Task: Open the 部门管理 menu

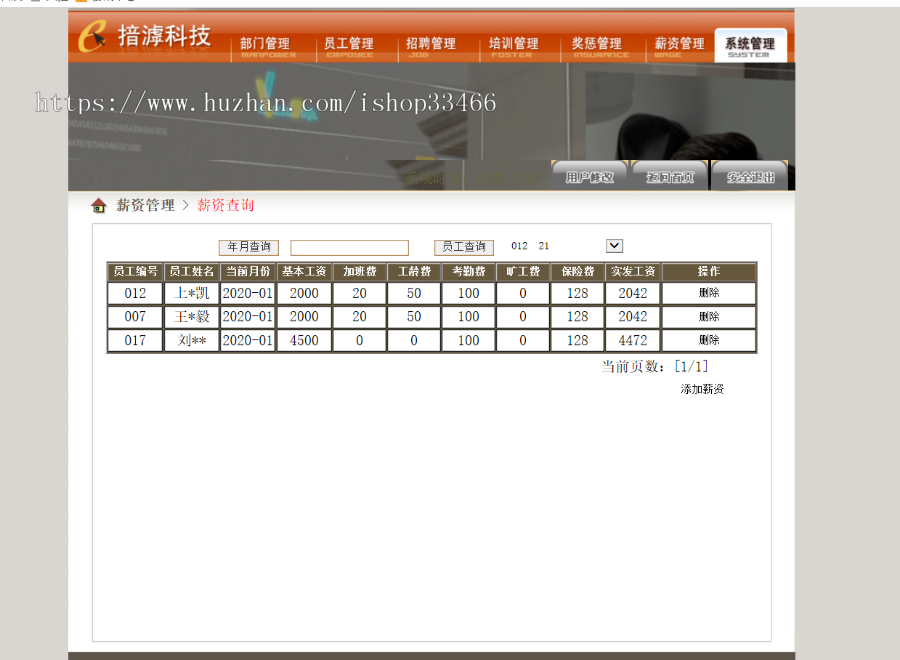Action: [x=265, y=46]
